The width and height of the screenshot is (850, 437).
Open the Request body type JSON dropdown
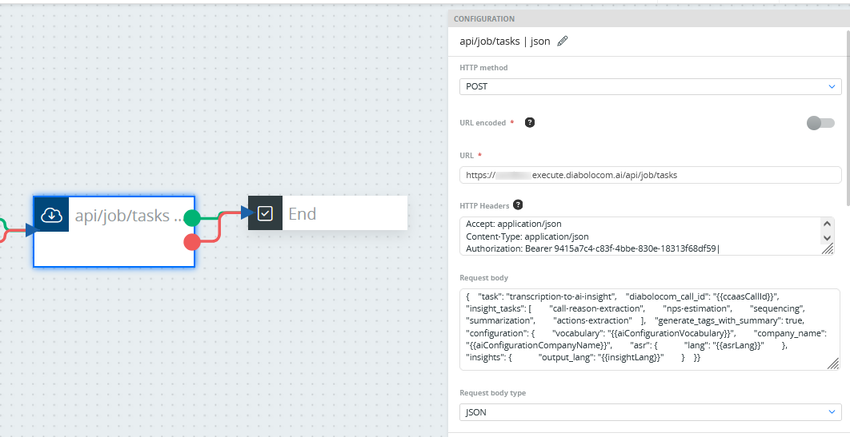pyautogui.click(x=650, y=412)
